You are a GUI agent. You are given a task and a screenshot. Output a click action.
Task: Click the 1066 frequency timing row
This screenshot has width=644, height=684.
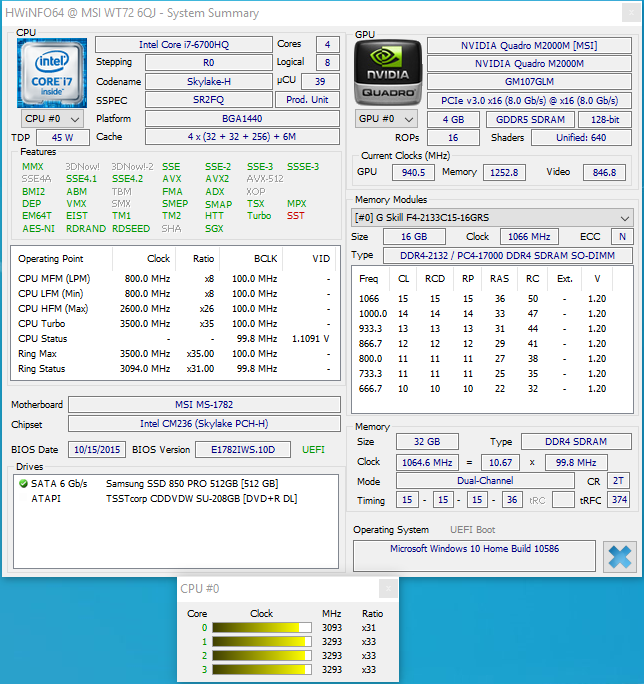492,299
